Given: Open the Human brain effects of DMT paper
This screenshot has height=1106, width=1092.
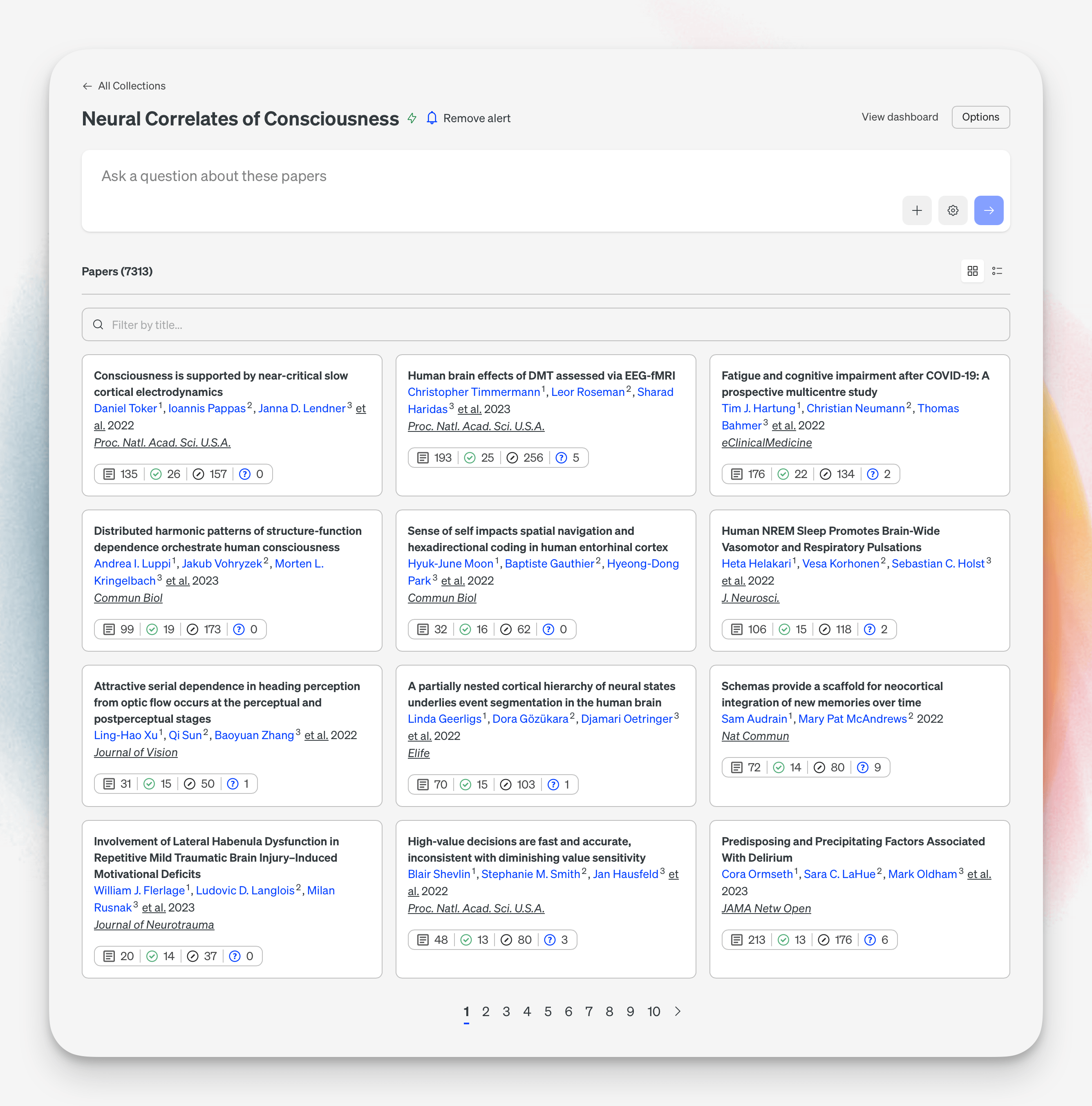Looking at the screenshot, I should coord(541,375).
